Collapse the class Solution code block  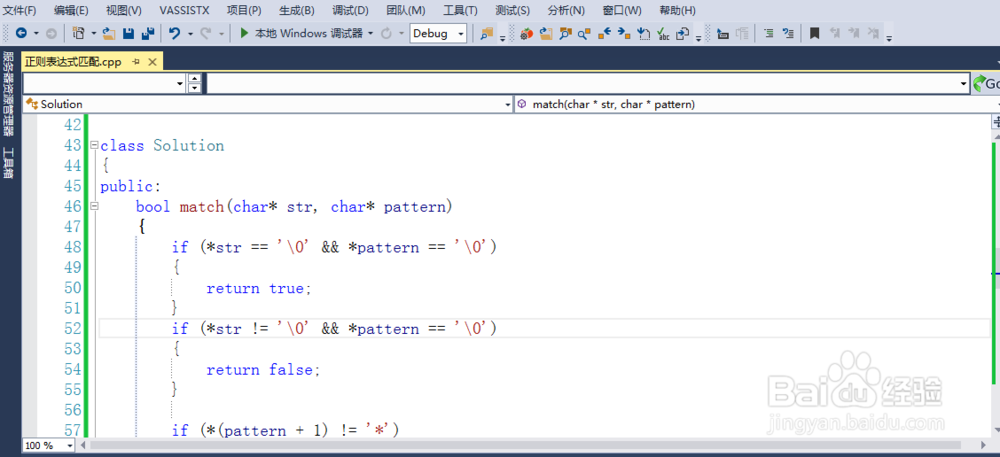pos(94,145)
